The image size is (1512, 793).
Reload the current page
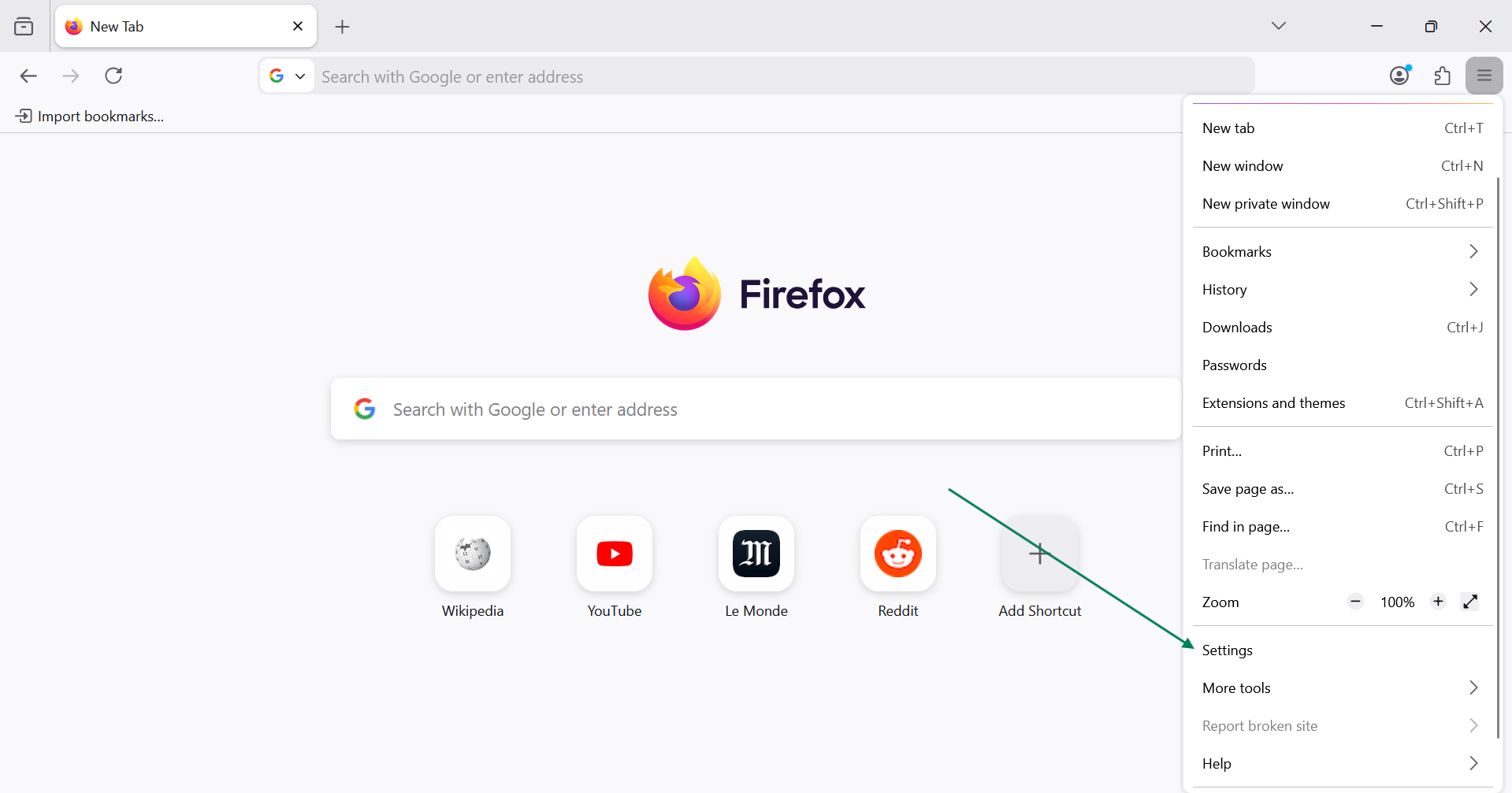pos(113,76)
